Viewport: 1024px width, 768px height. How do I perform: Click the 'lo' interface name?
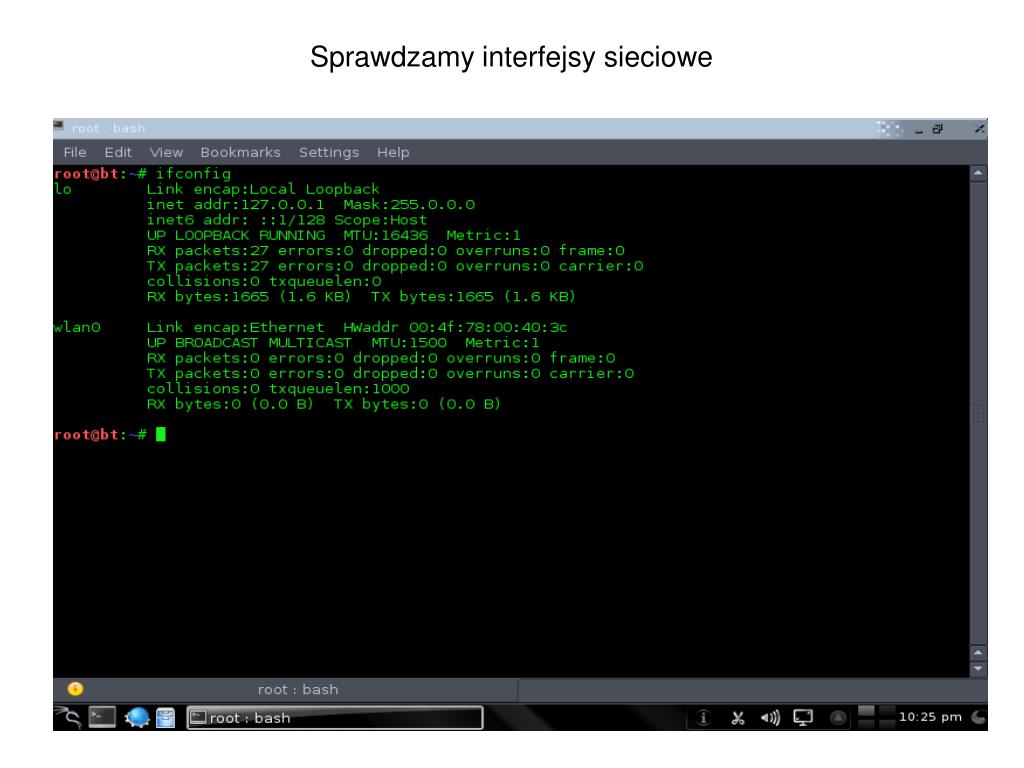(63, 189)
